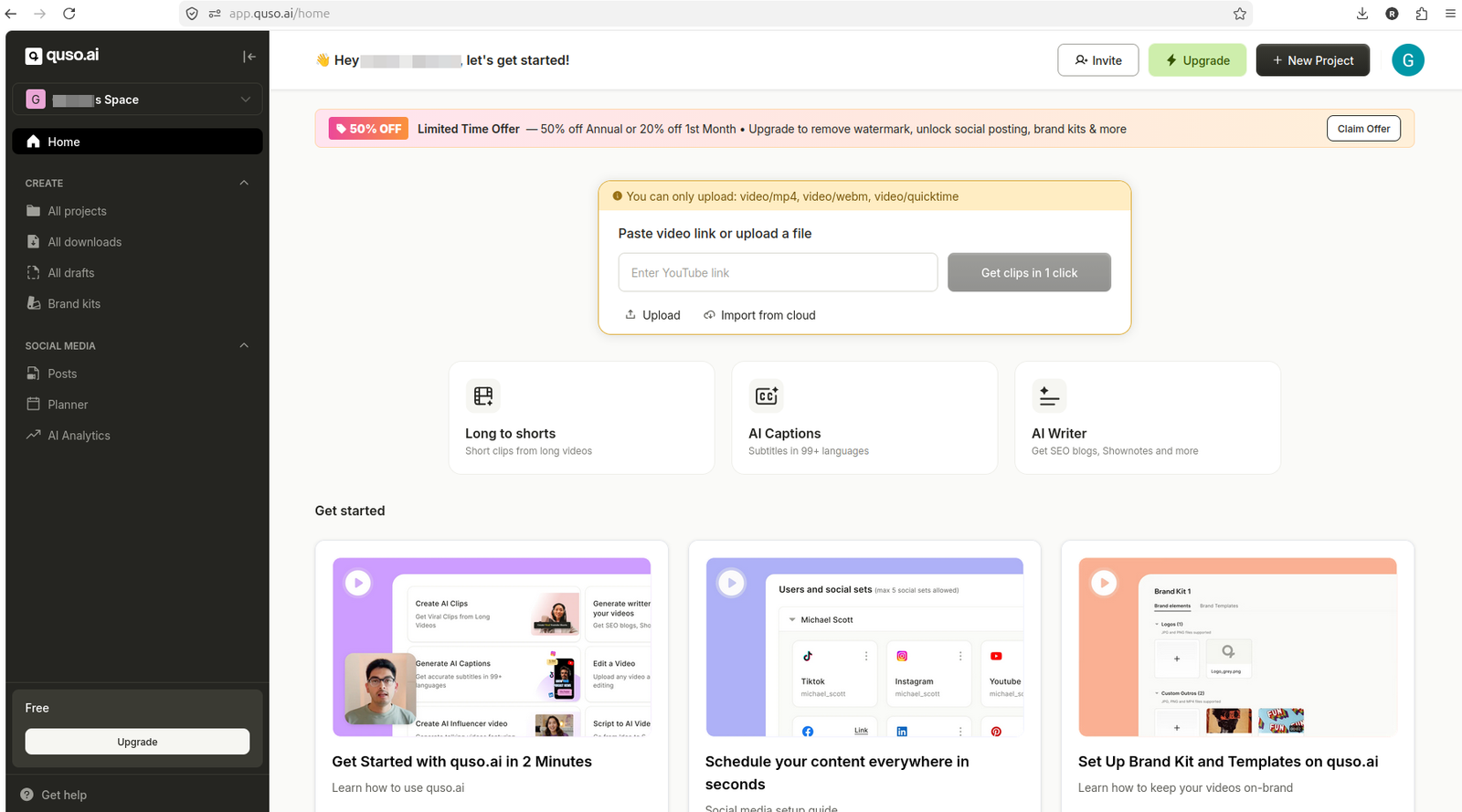Open the browser extensions menu

point(1422,14)
